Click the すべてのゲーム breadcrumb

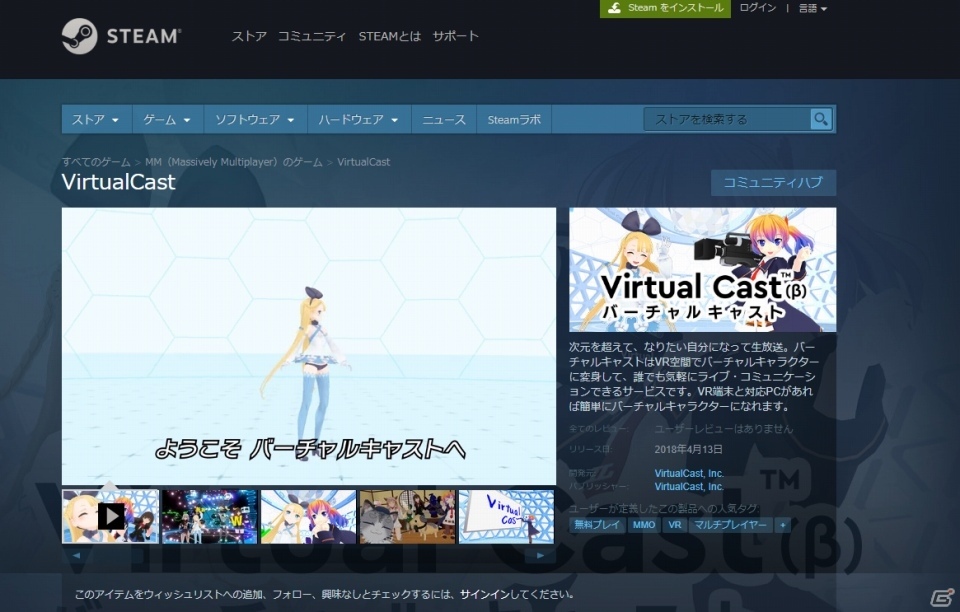point(96,162)
